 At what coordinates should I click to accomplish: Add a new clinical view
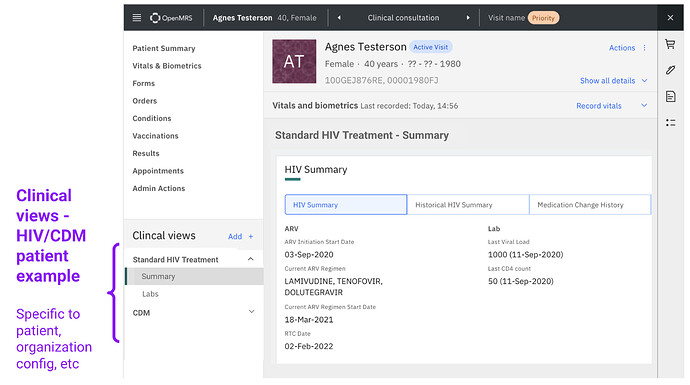(240, 236)
